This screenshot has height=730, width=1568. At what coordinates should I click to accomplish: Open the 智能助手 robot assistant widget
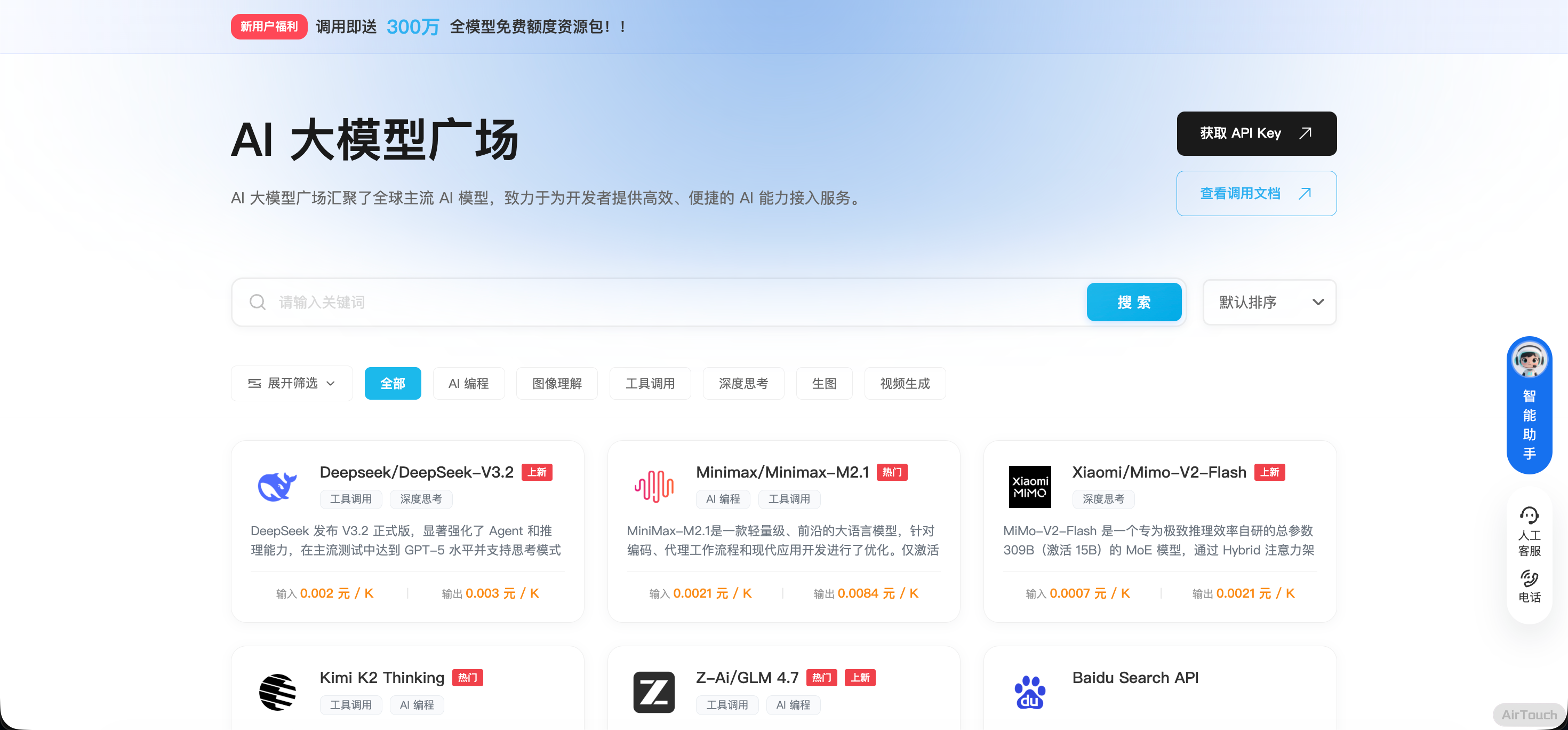coord(1529,405)
